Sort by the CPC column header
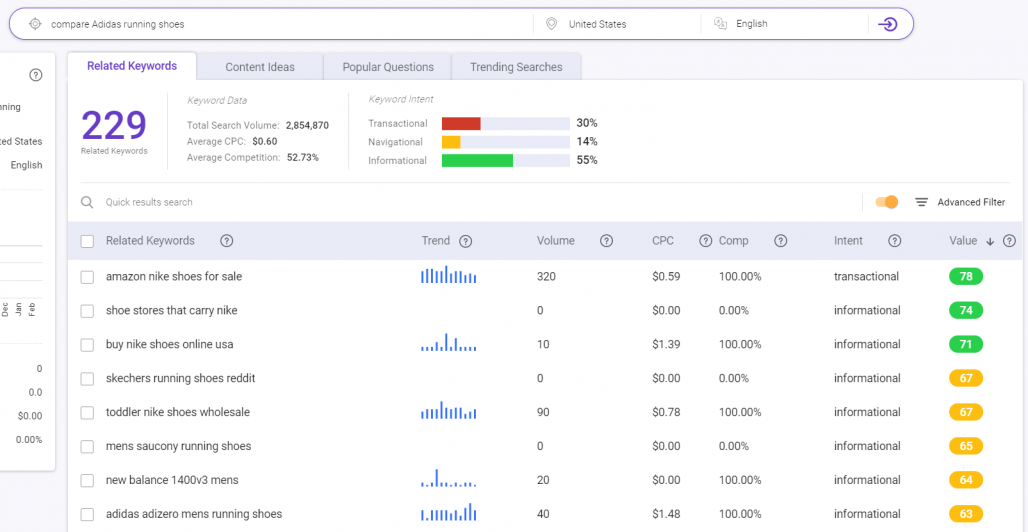The width and height of the screenshot is (1028, 532). pyautogui.click(x=663, y=241)
